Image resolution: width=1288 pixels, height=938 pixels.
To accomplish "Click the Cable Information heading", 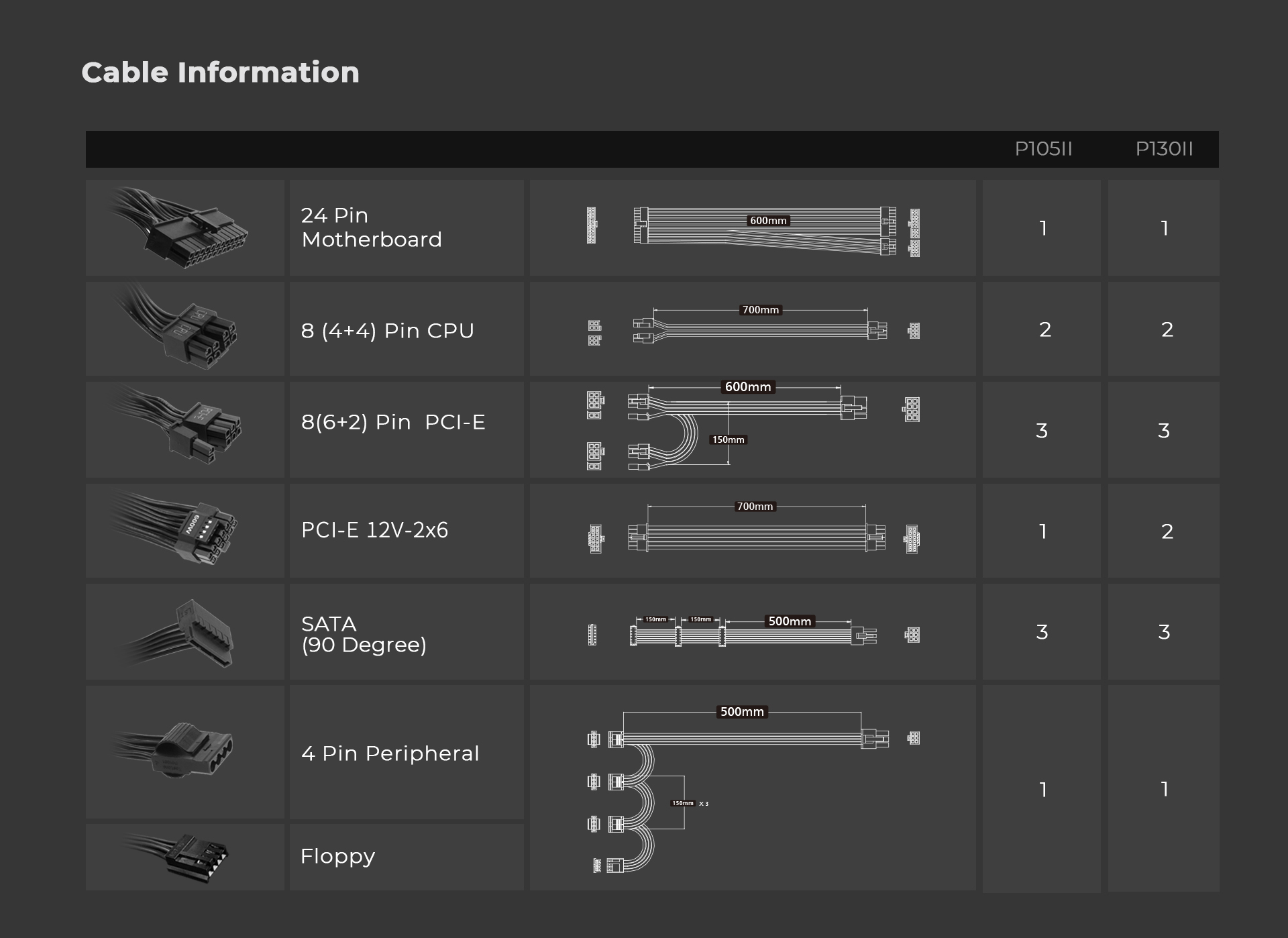I will coord(220,72).
